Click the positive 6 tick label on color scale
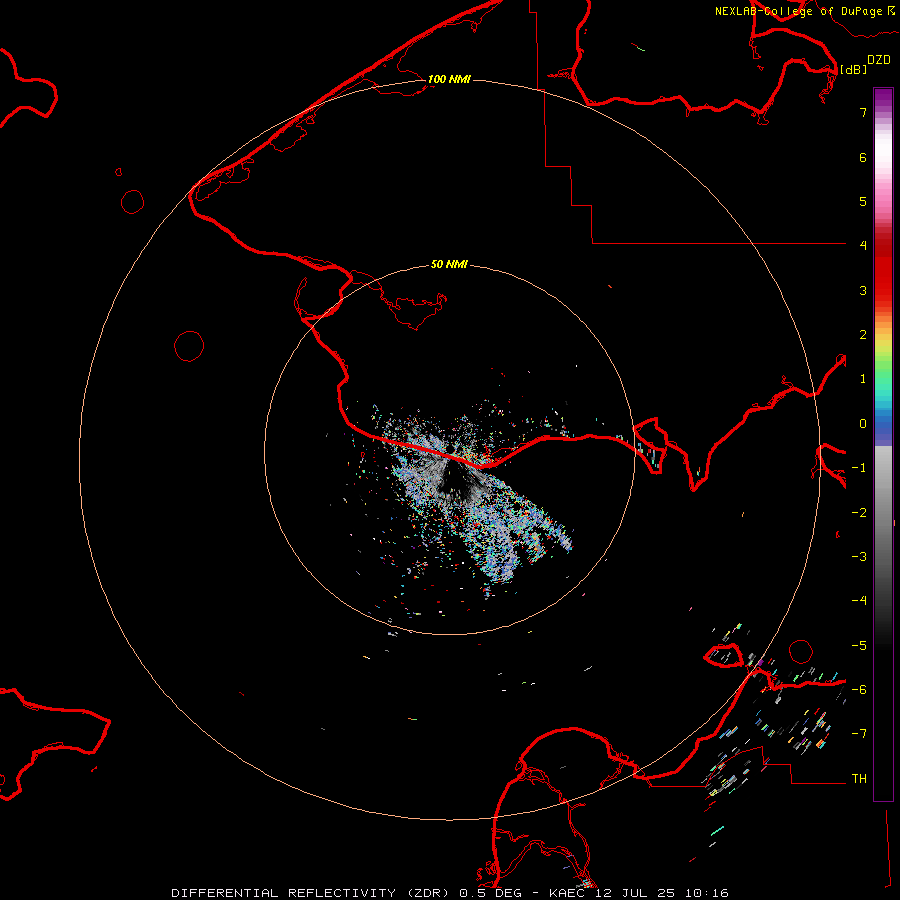 click(x=863, y=157)
